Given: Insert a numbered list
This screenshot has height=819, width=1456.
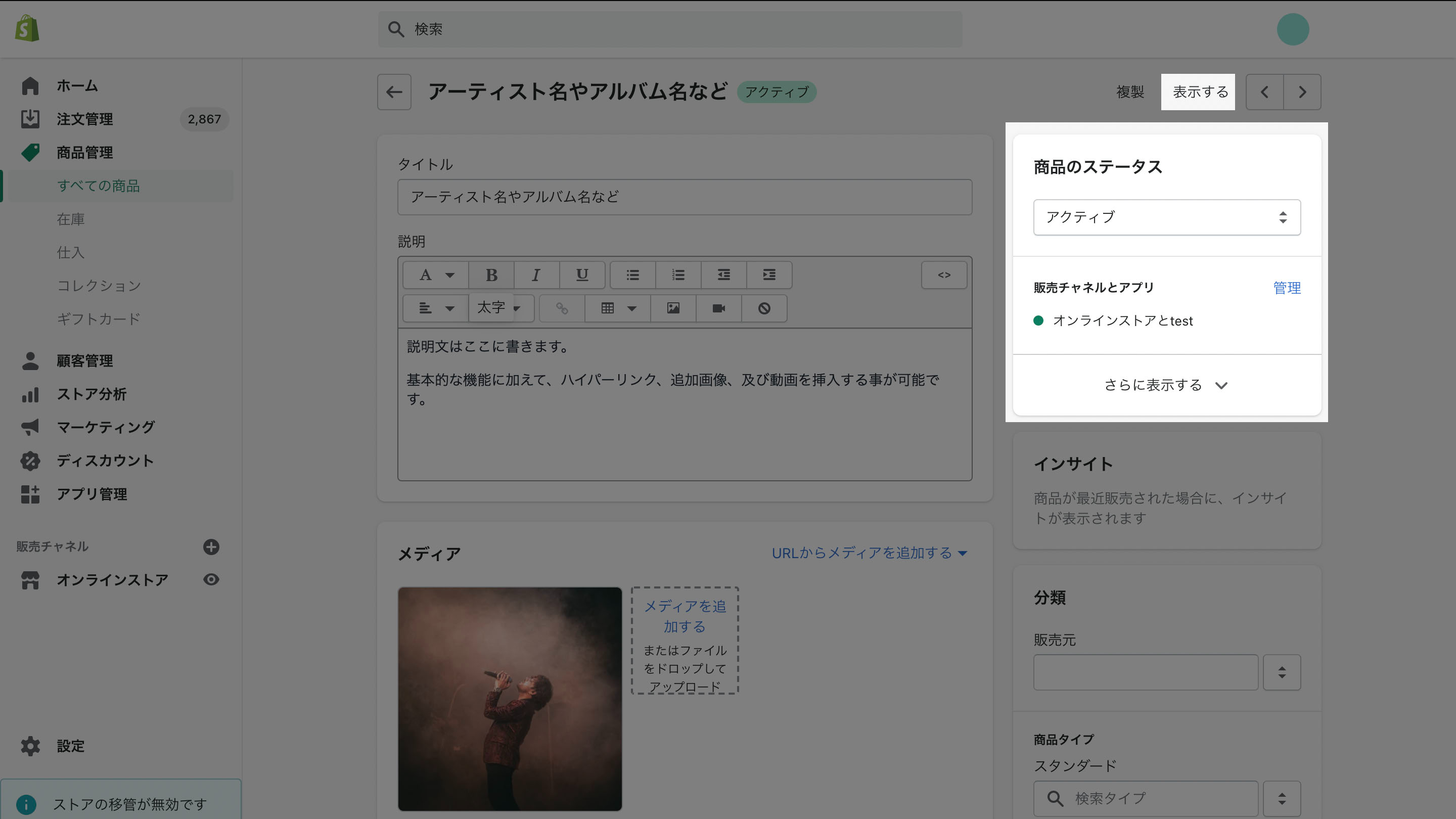Looking at the screenshot, I should 678,275.
